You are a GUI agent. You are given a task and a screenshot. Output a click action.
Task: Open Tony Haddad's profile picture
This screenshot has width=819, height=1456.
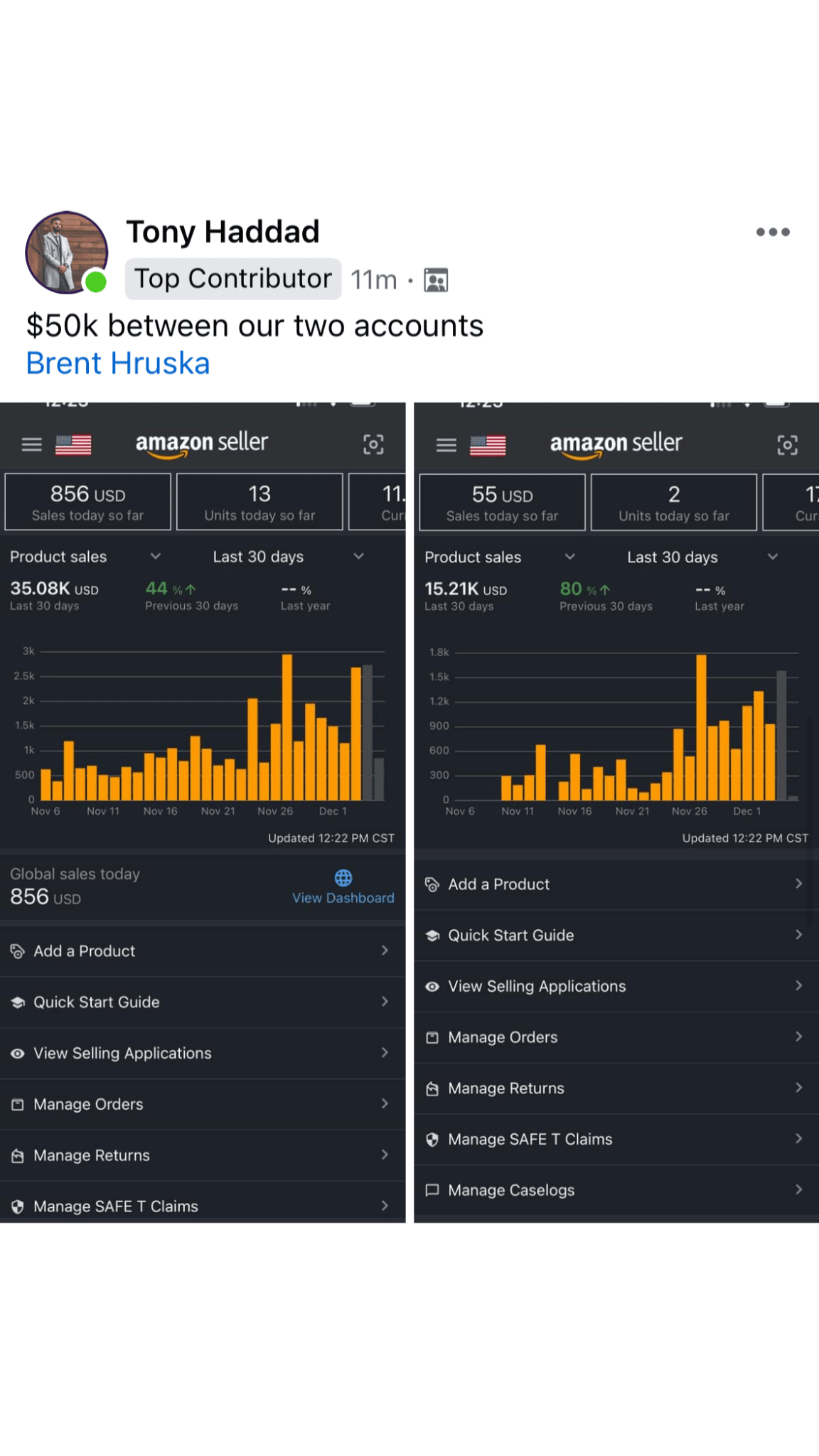point(66,252)
